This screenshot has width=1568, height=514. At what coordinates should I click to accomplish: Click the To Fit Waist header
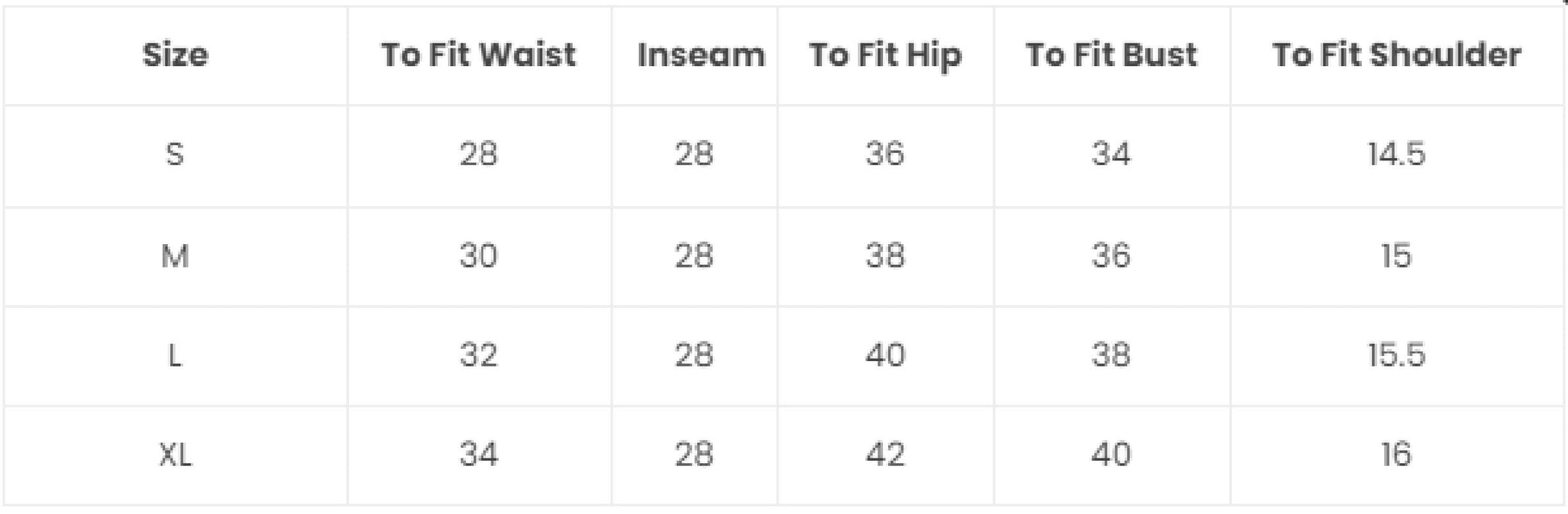point(479,55)
